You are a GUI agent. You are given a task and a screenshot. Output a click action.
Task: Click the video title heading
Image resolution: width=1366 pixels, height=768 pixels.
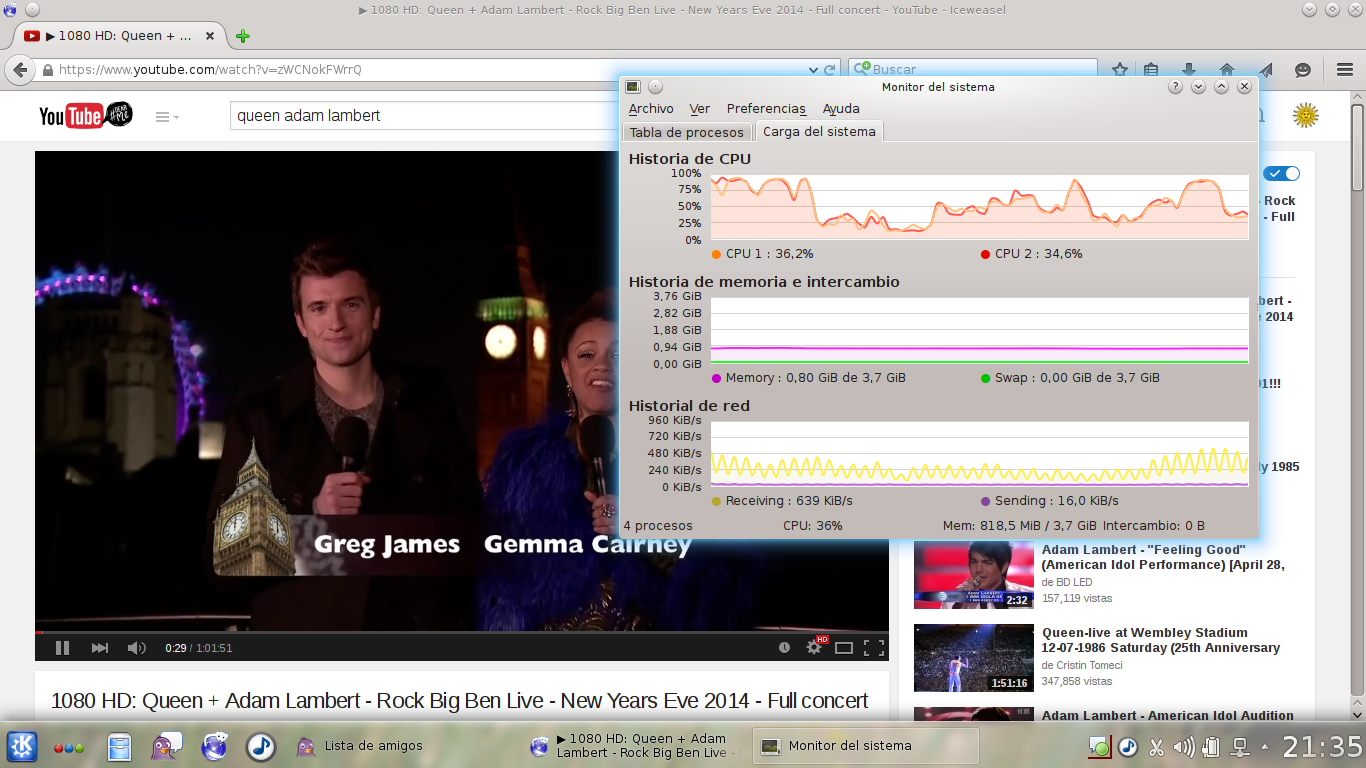[460, 701]
